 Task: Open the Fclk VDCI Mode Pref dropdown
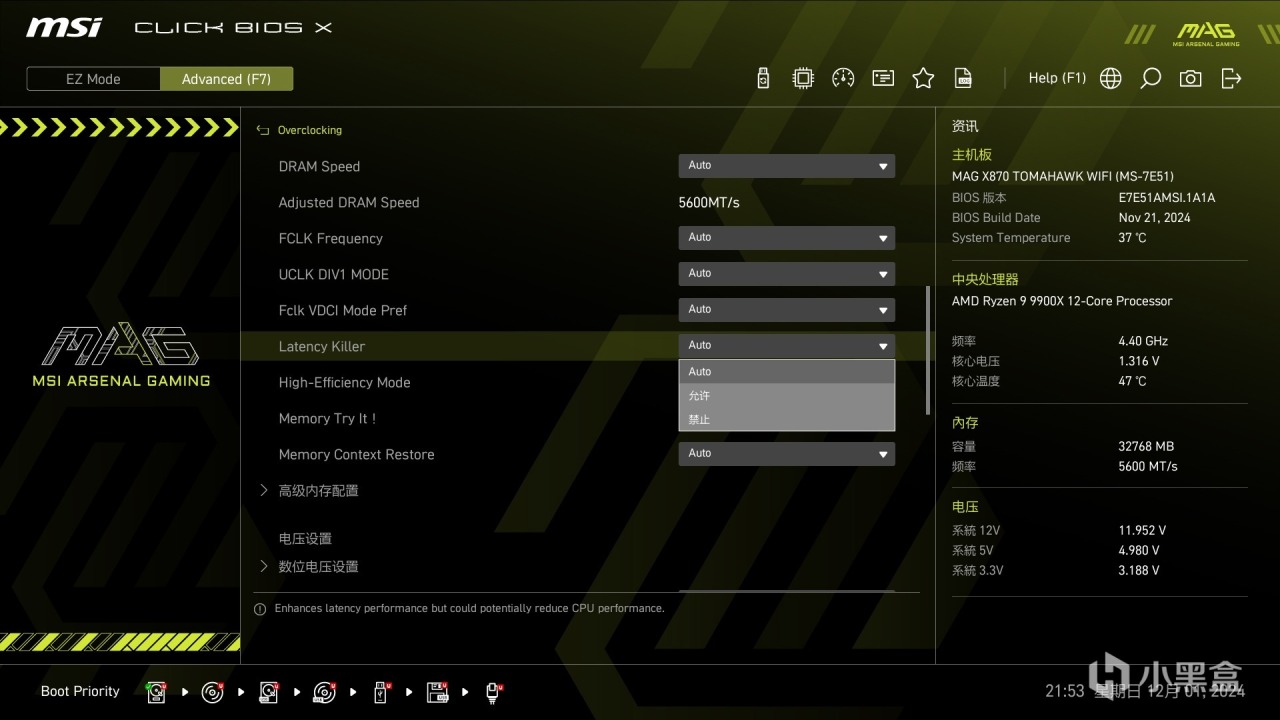(786, 310)
